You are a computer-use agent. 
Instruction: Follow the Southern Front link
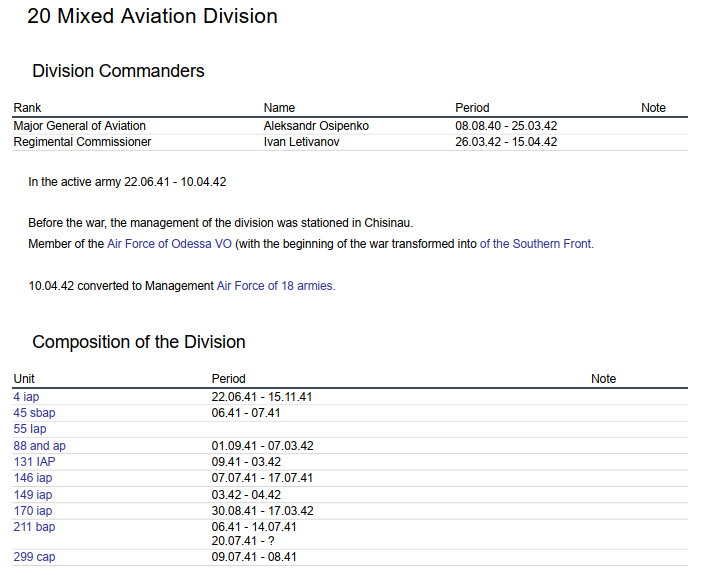[x=536, y=244]
